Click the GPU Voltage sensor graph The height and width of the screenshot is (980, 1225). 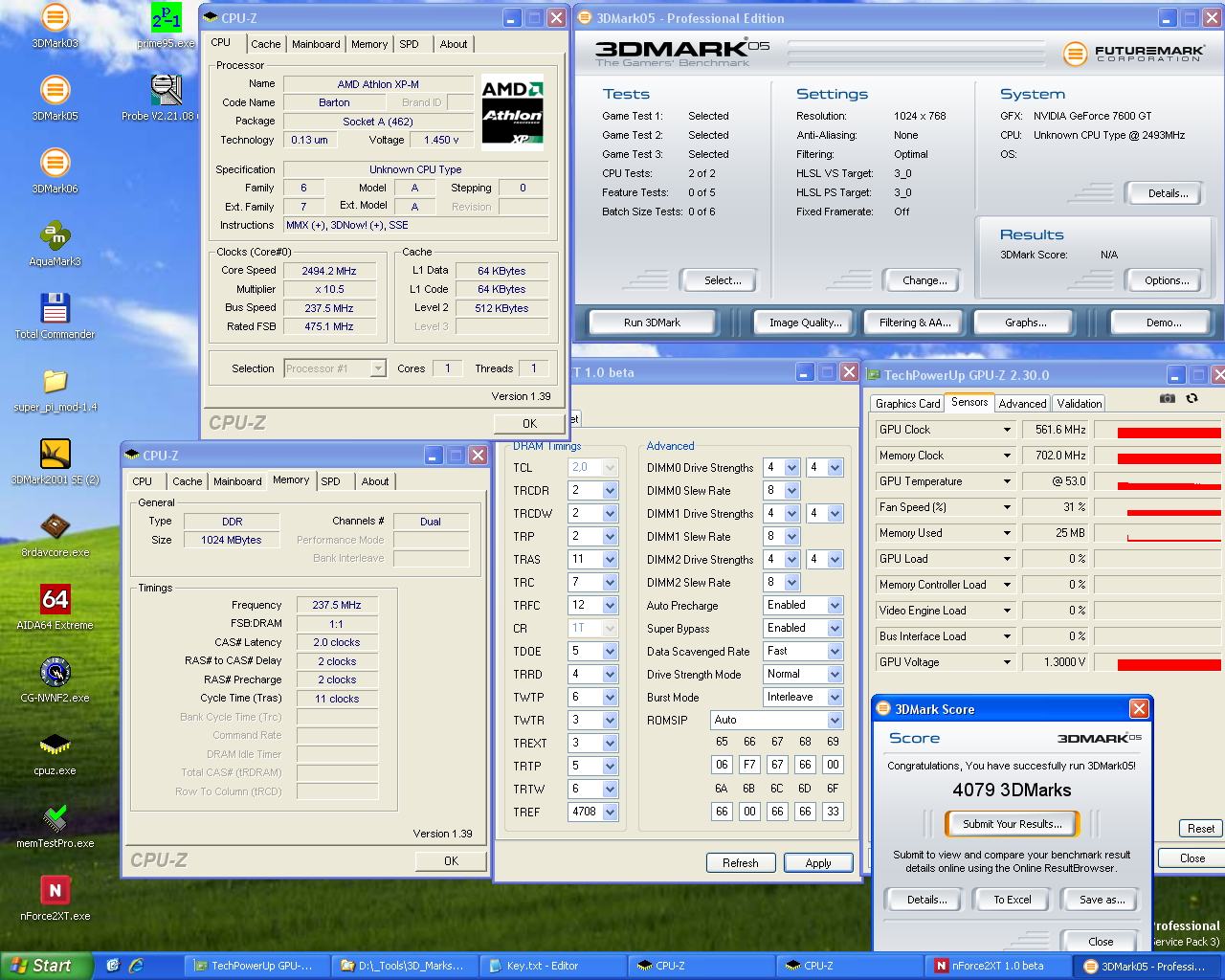tap(1158, 663)
